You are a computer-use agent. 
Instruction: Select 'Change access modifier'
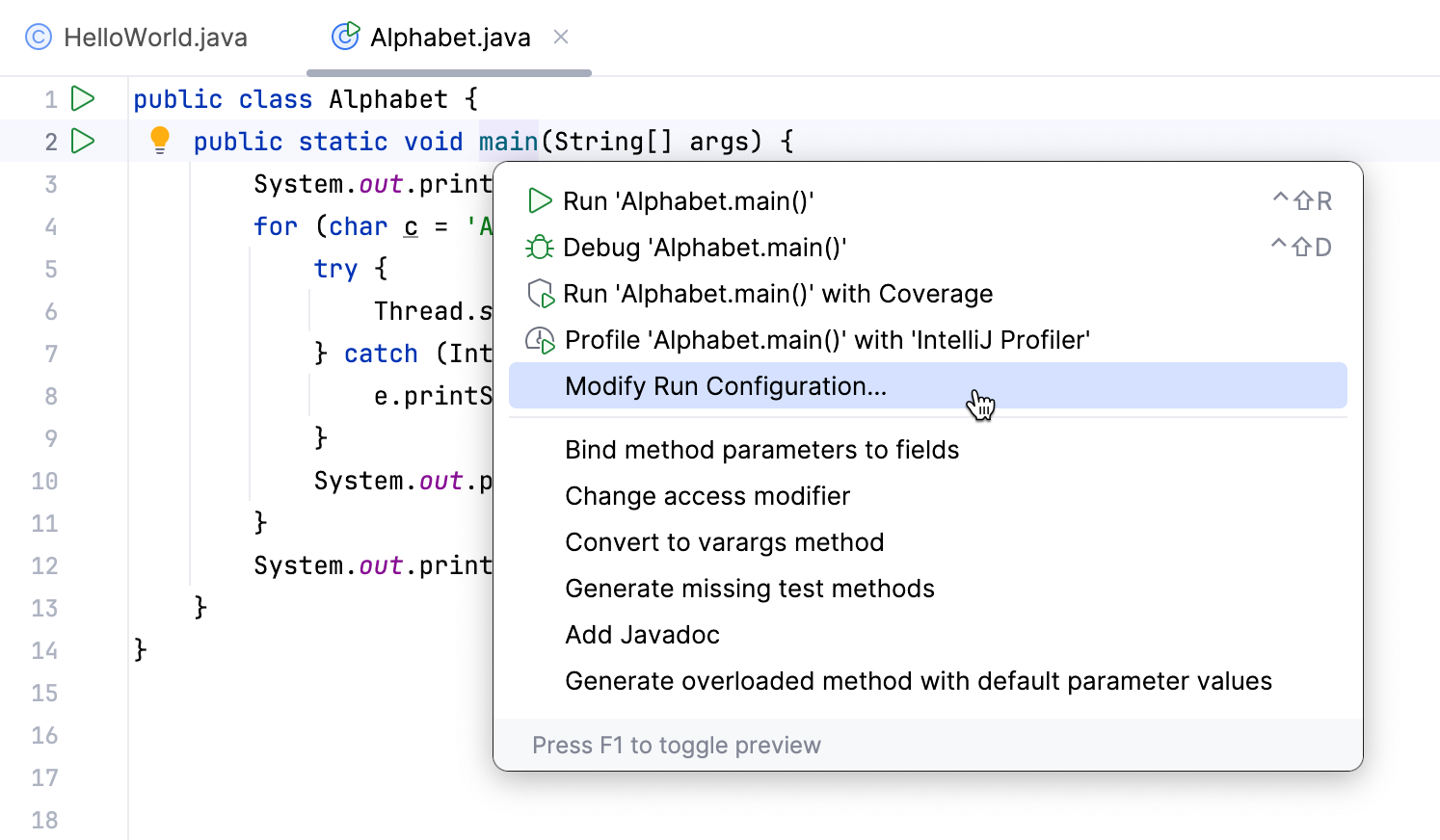point(707,495)
